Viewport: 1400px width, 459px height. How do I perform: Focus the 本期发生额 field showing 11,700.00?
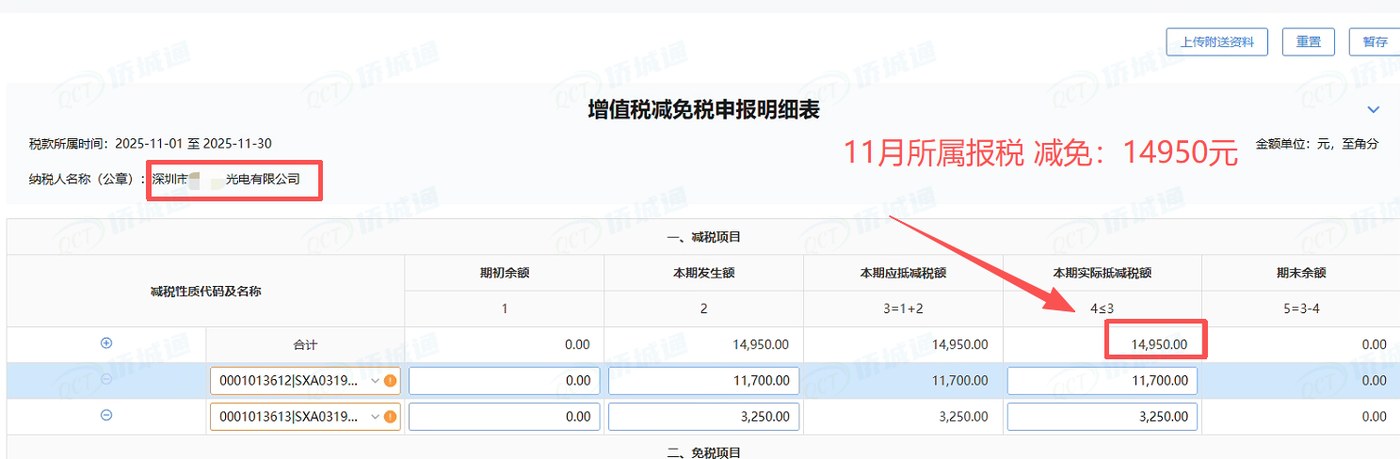click(703, 381)
